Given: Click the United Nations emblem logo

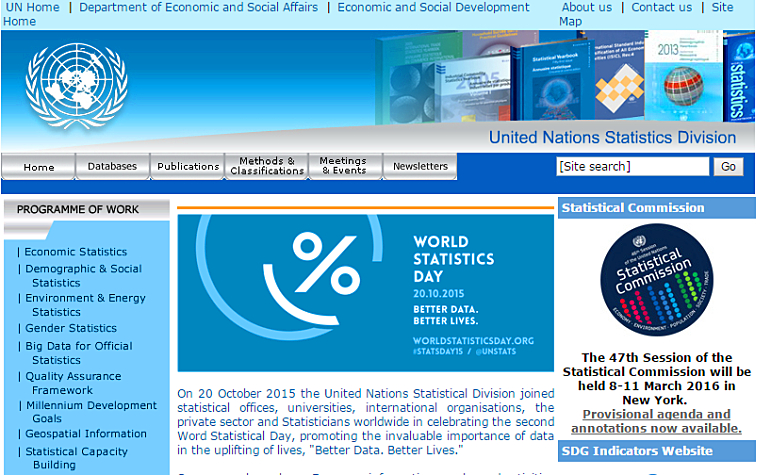Looking at the screenshot, I should pos(77,86).
